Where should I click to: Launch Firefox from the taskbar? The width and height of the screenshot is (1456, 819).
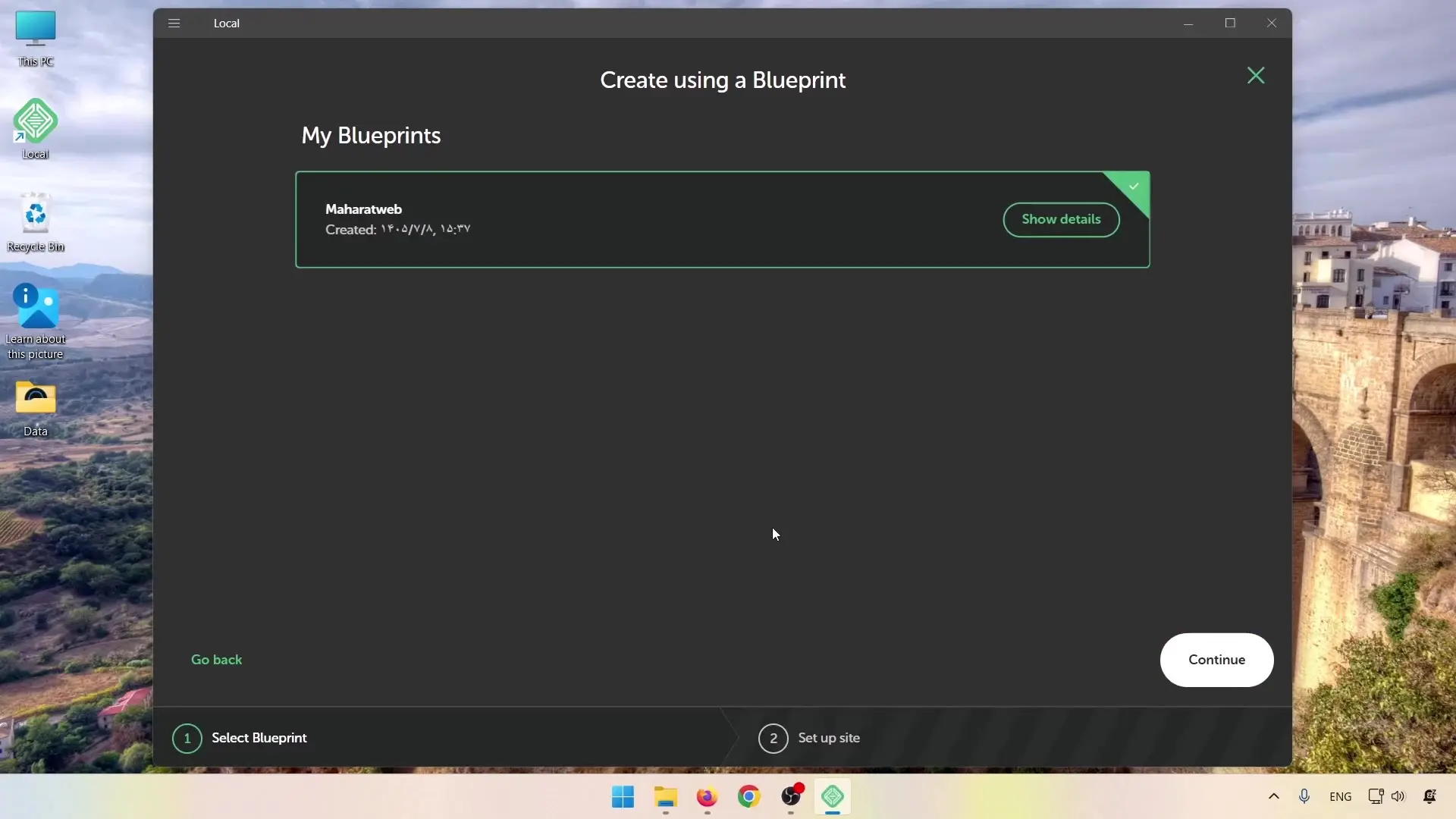point(707,797)
